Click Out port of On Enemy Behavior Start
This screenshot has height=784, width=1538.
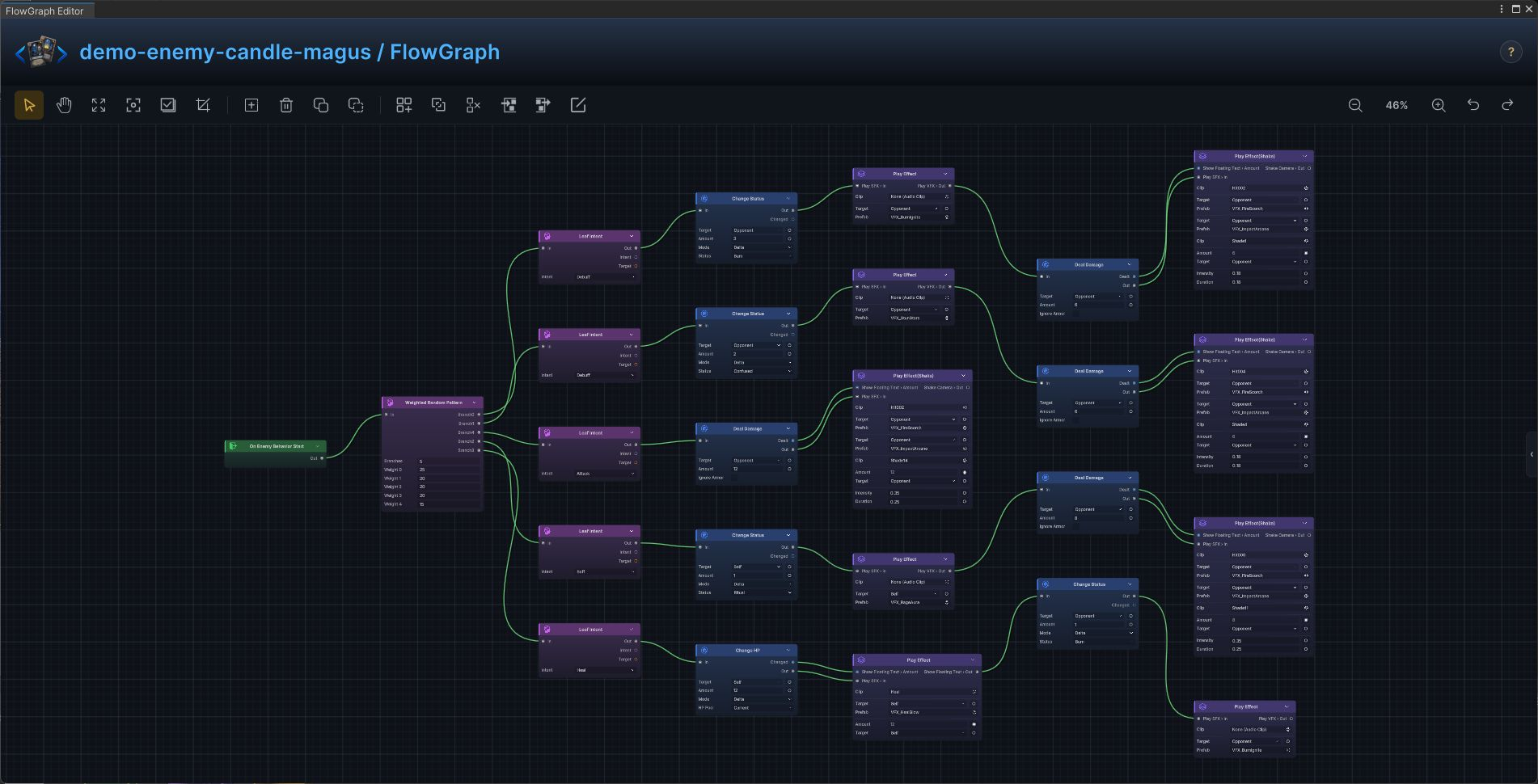pos(322,458)
